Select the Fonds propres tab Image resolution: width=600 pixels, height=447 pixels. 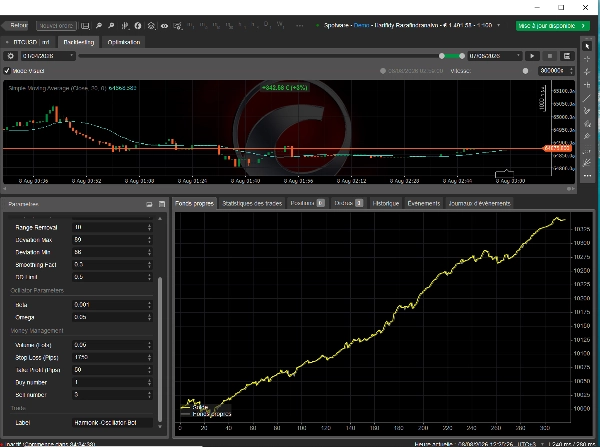tap(194, 203)
